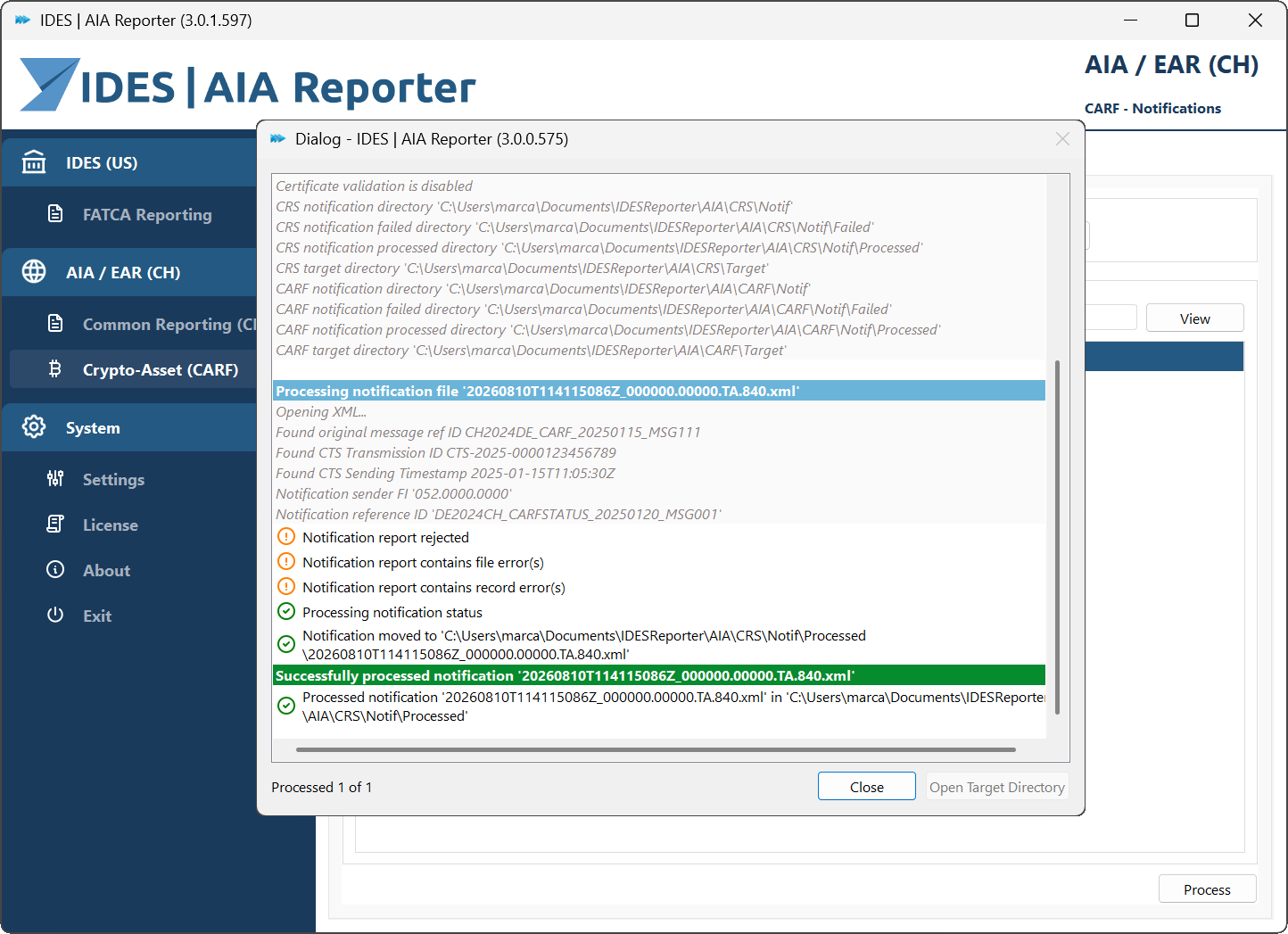Click the IDES (US) bank building icon

[34, 162]
